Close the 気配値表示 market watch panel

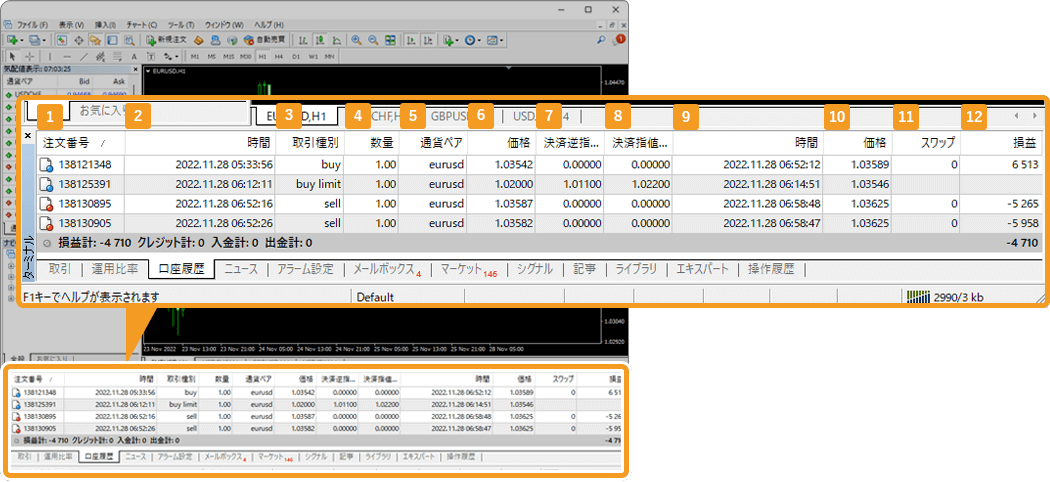pyautogui.click(x=134, y=68)
